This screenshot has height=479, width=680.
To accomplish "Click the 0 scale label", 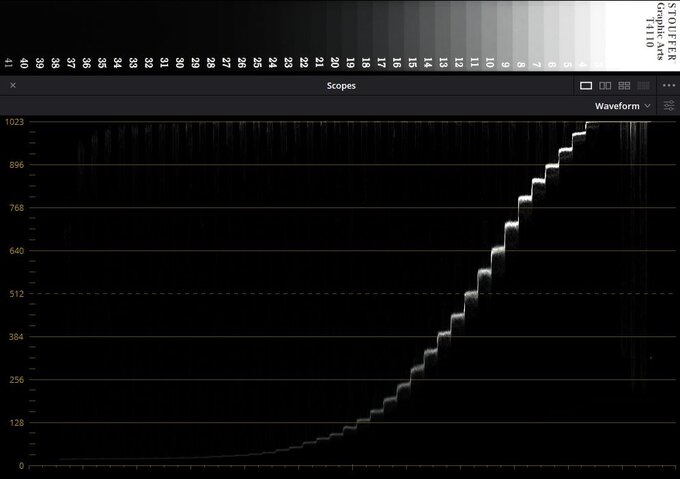I will point(21,466).
